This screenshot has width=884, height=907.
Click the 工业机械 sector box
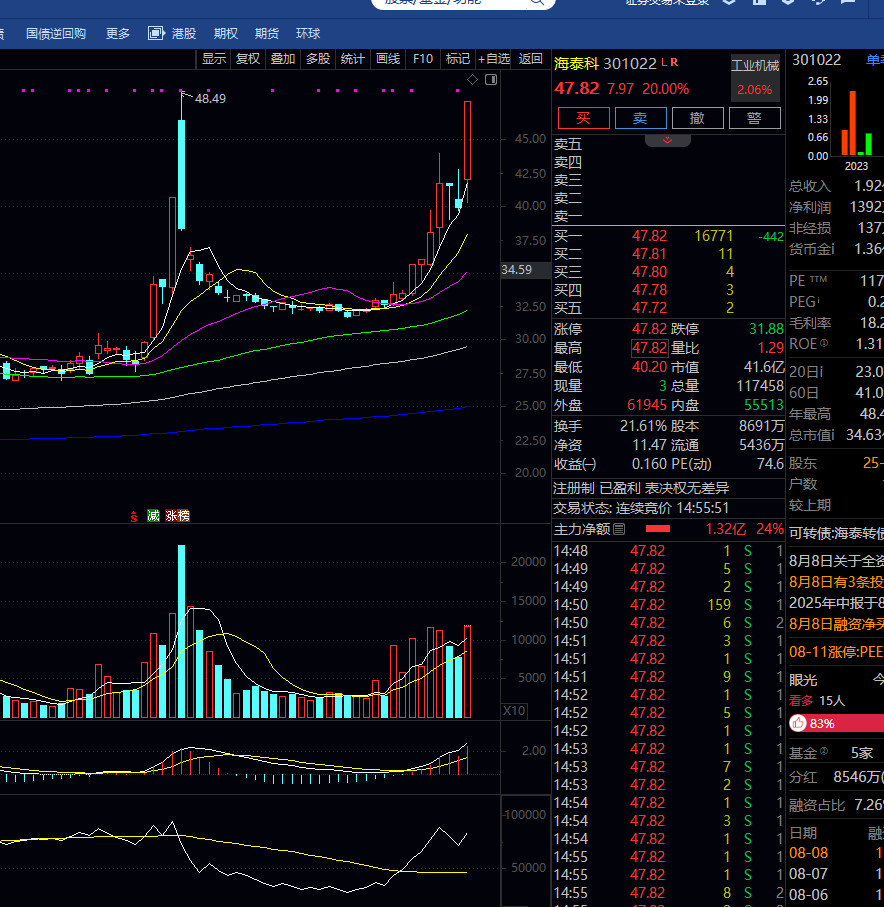point(755,78)
